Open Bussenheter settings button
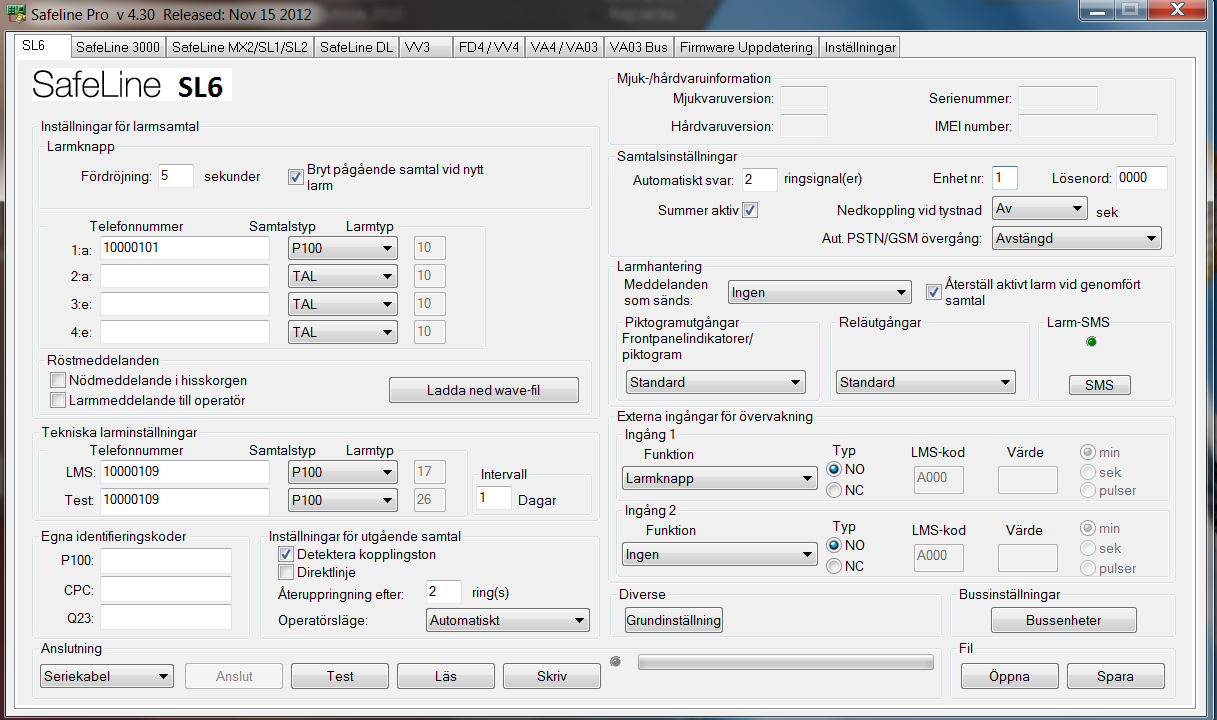The width and height of the screenshot is (1217, 720). click(1064, 620)
